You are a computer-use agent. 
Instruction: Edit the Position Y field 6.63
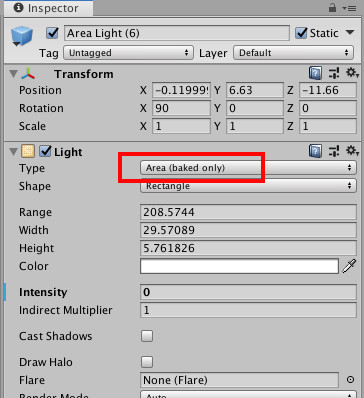pyautogui.click(x=255, y=90)
